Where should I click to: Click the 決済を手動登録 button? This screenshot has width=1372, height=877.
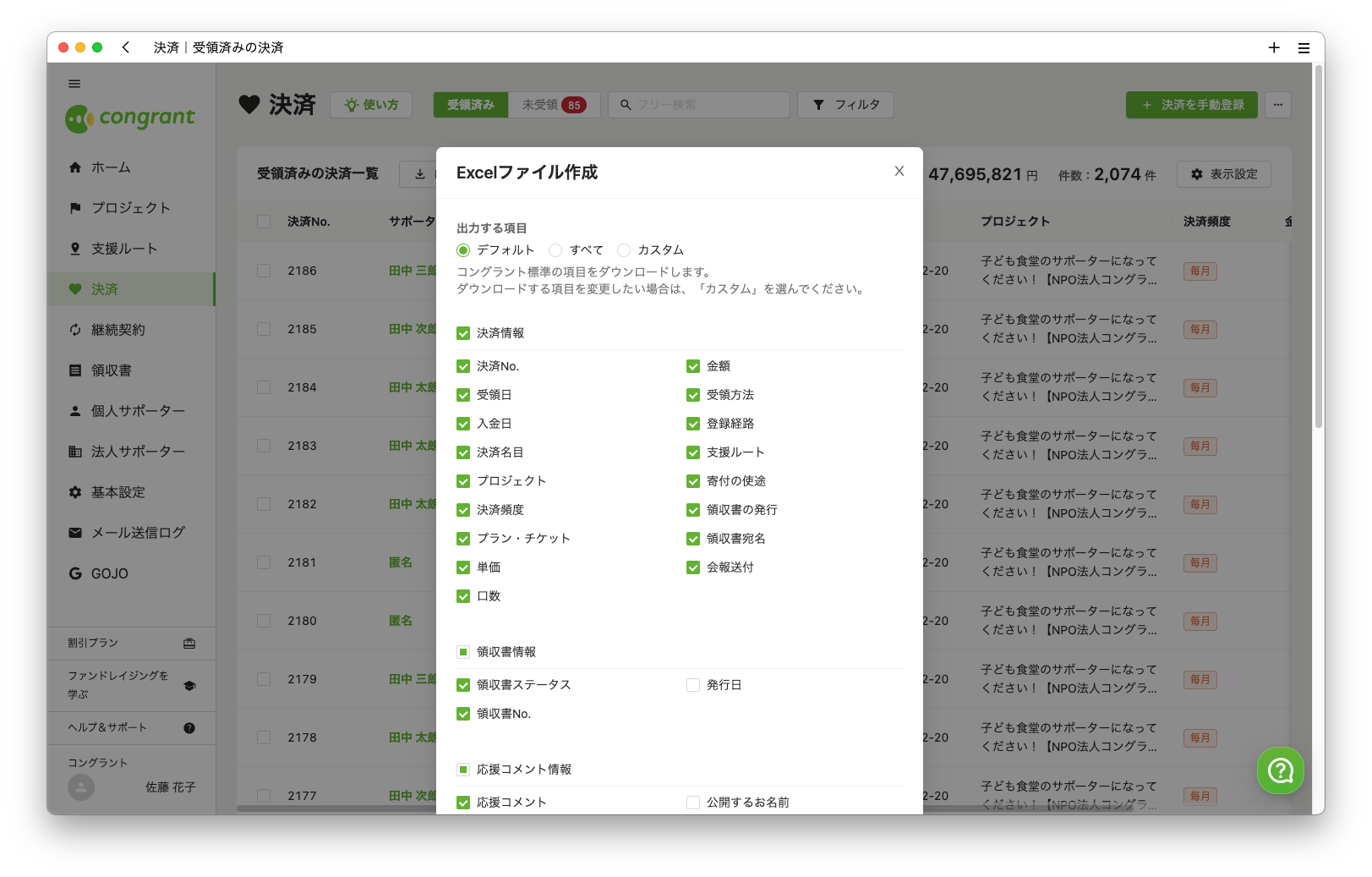[1191, 105]
